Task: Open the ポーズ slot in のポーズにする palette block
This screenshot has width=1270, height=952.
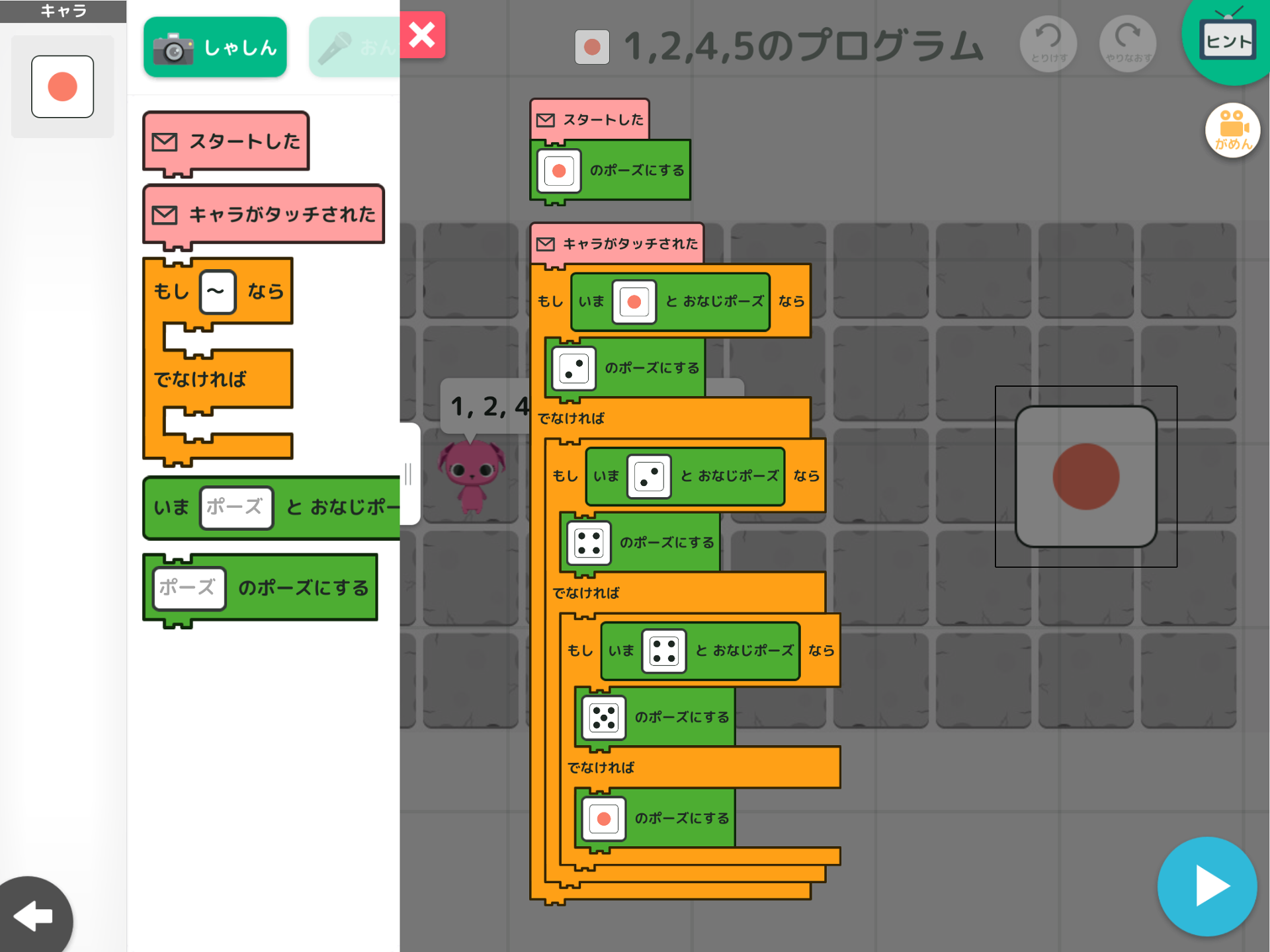Action: tap(189, 588)
